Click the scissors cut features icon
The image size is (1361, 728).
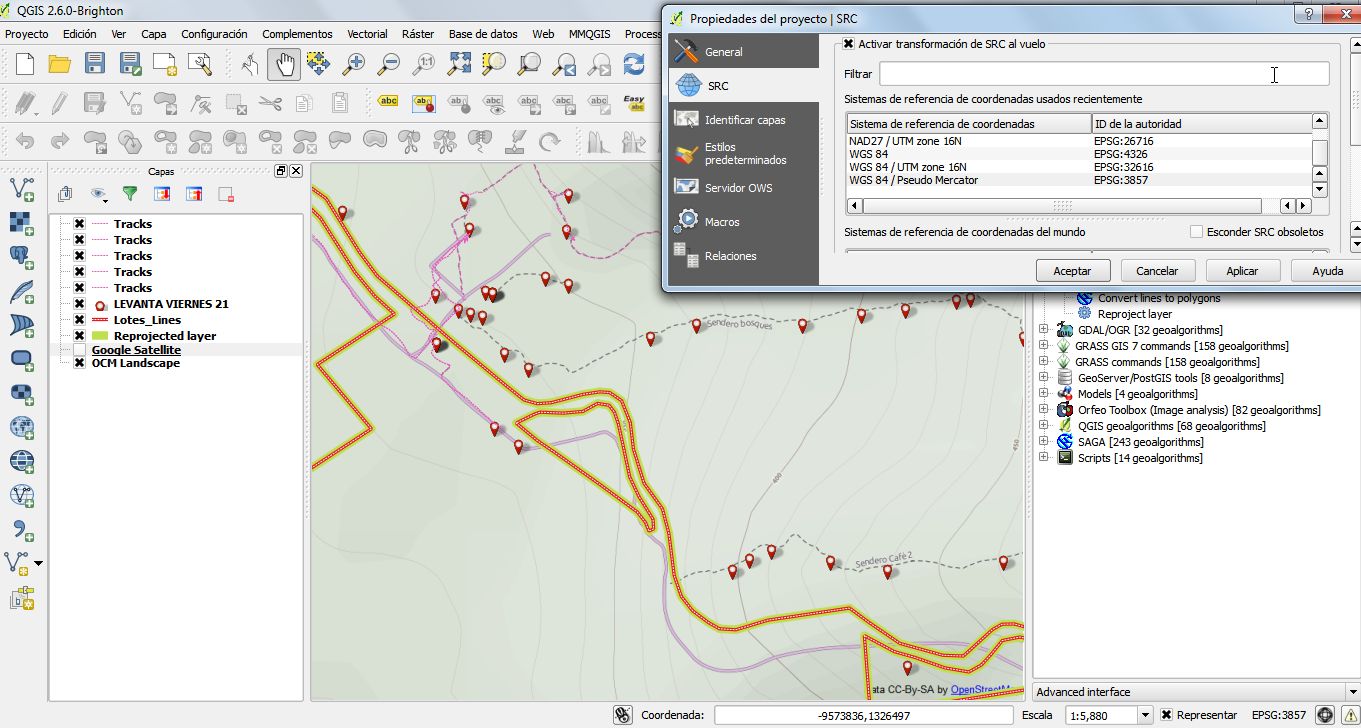pos(269,101)
